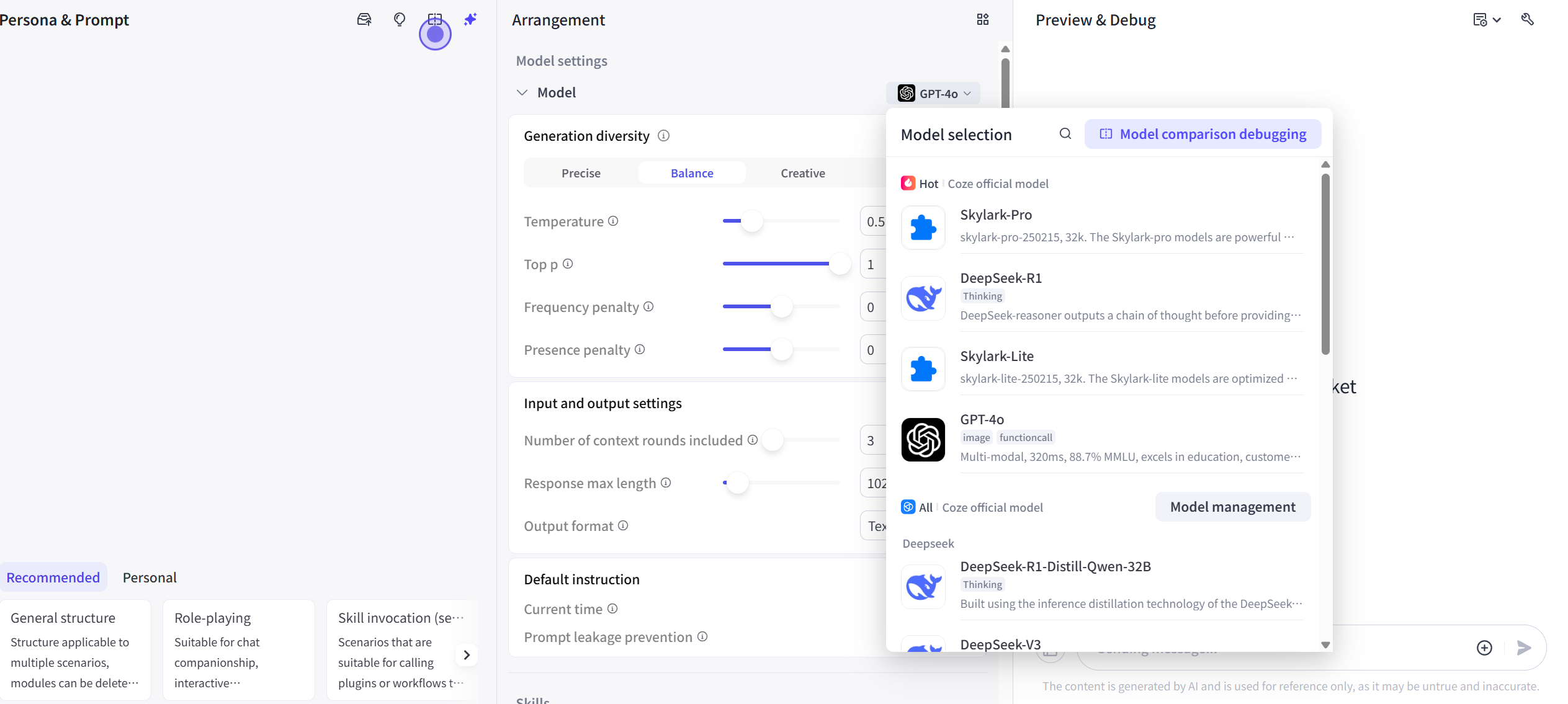Click the Skylark-Pro puzzle icon
The height and width of the screenshot is (704, 1568).
point(923,228)
